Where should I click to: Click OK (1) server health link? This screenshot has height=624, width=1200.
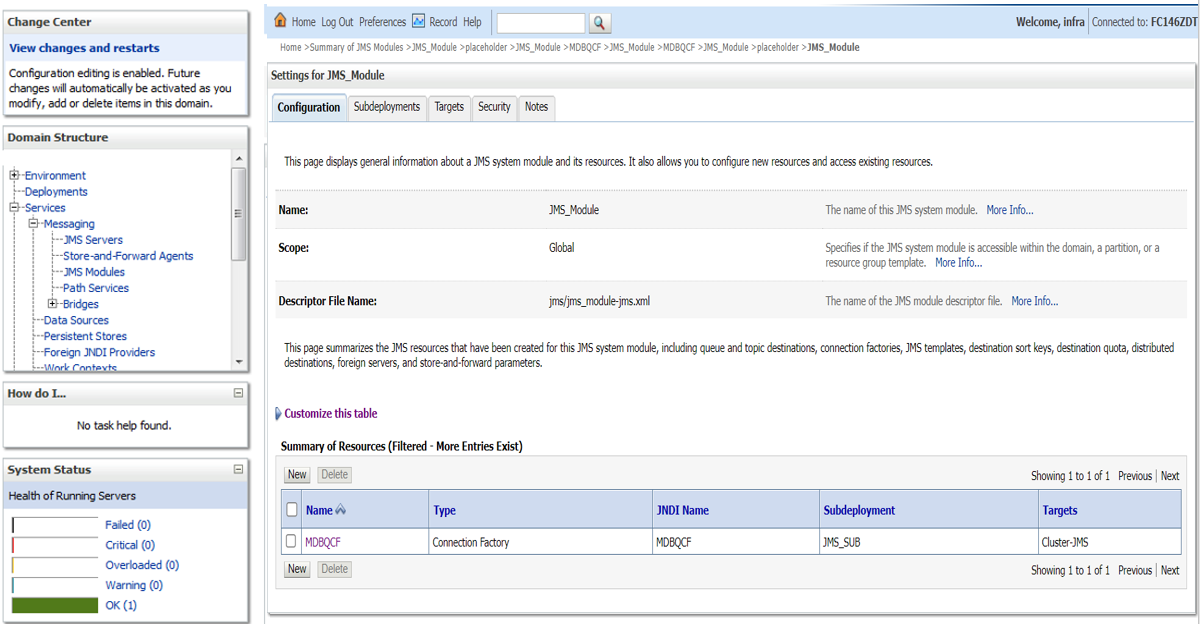pos(121,605)
